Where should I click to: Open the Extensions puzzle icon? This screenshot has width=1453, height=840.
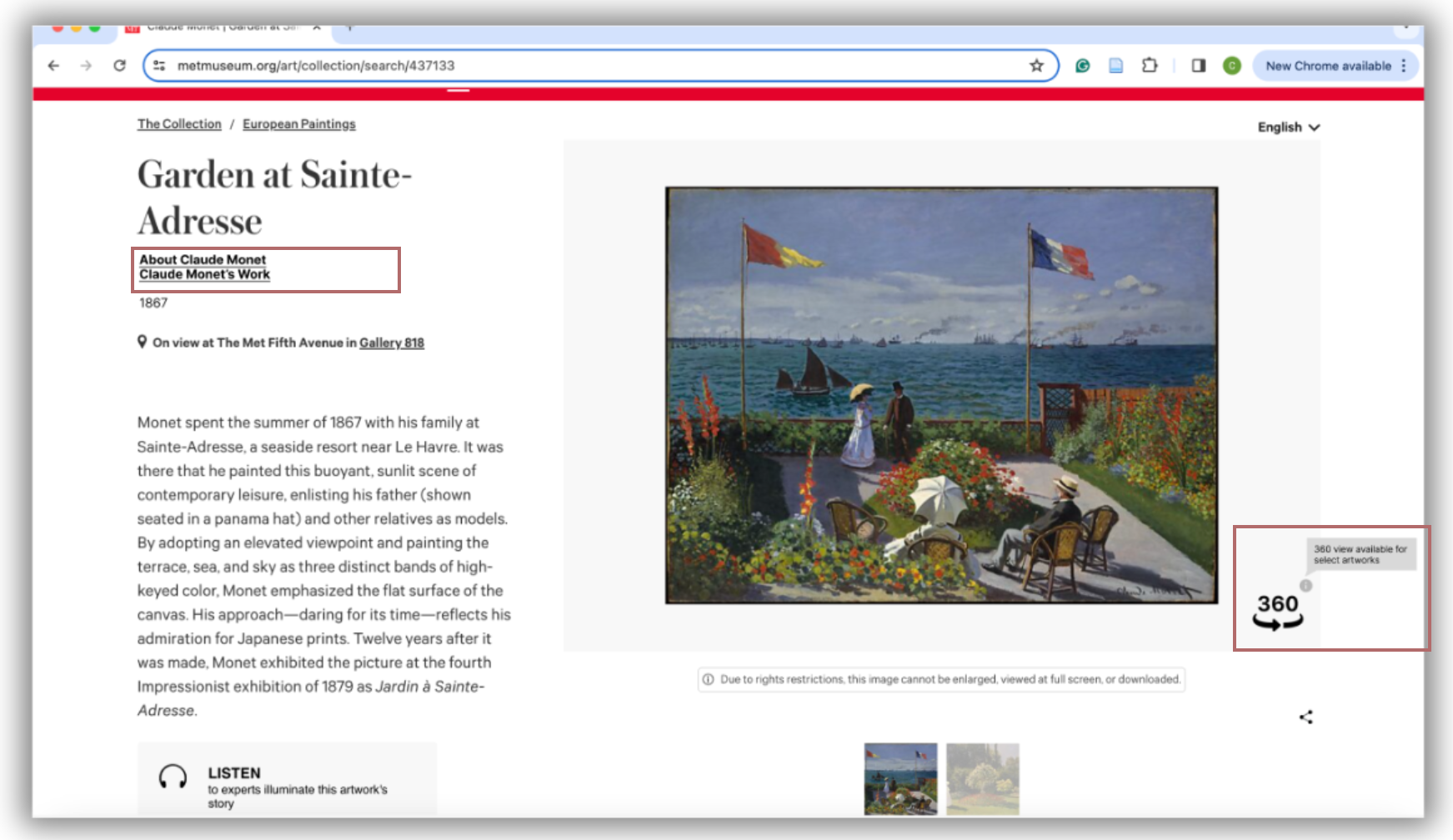pyautogui.click(x=1150, y=65)
